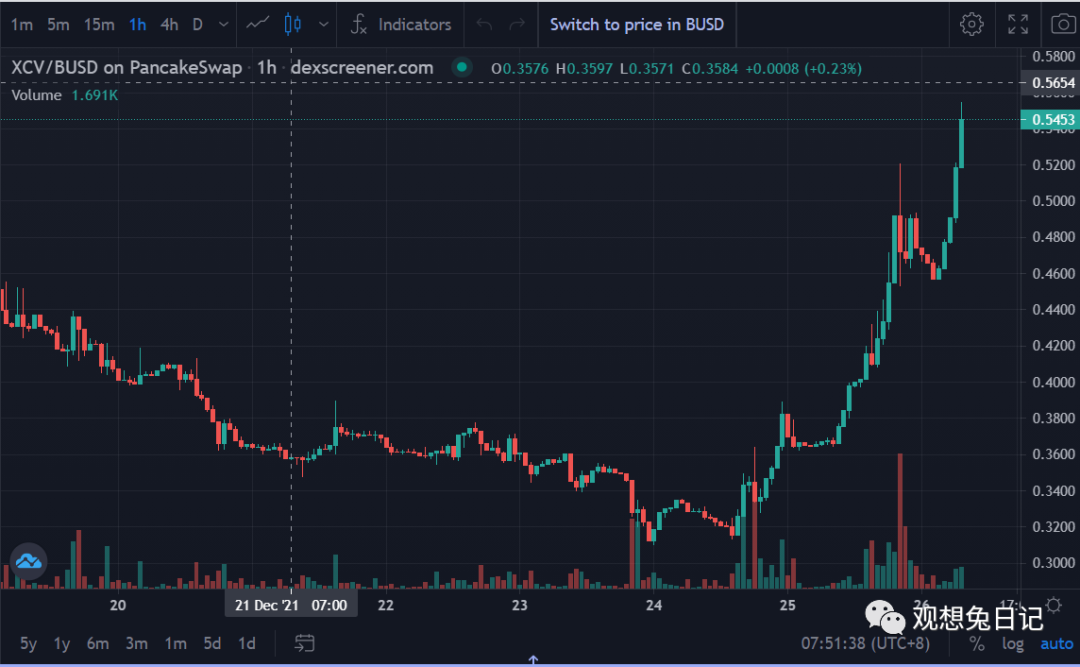
Task: Click the change value +0.0008 (+0.23%)
Action: [x=803, y=69]
